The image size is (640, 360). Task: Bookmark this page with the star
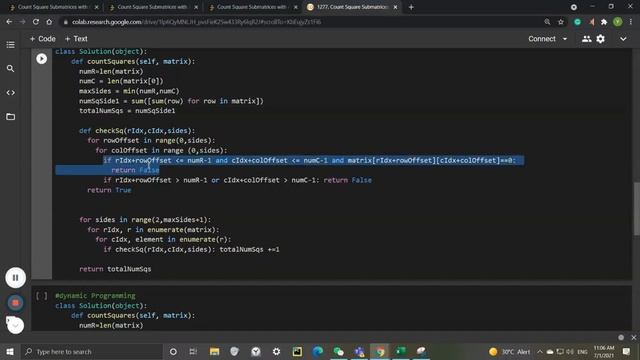561,22
